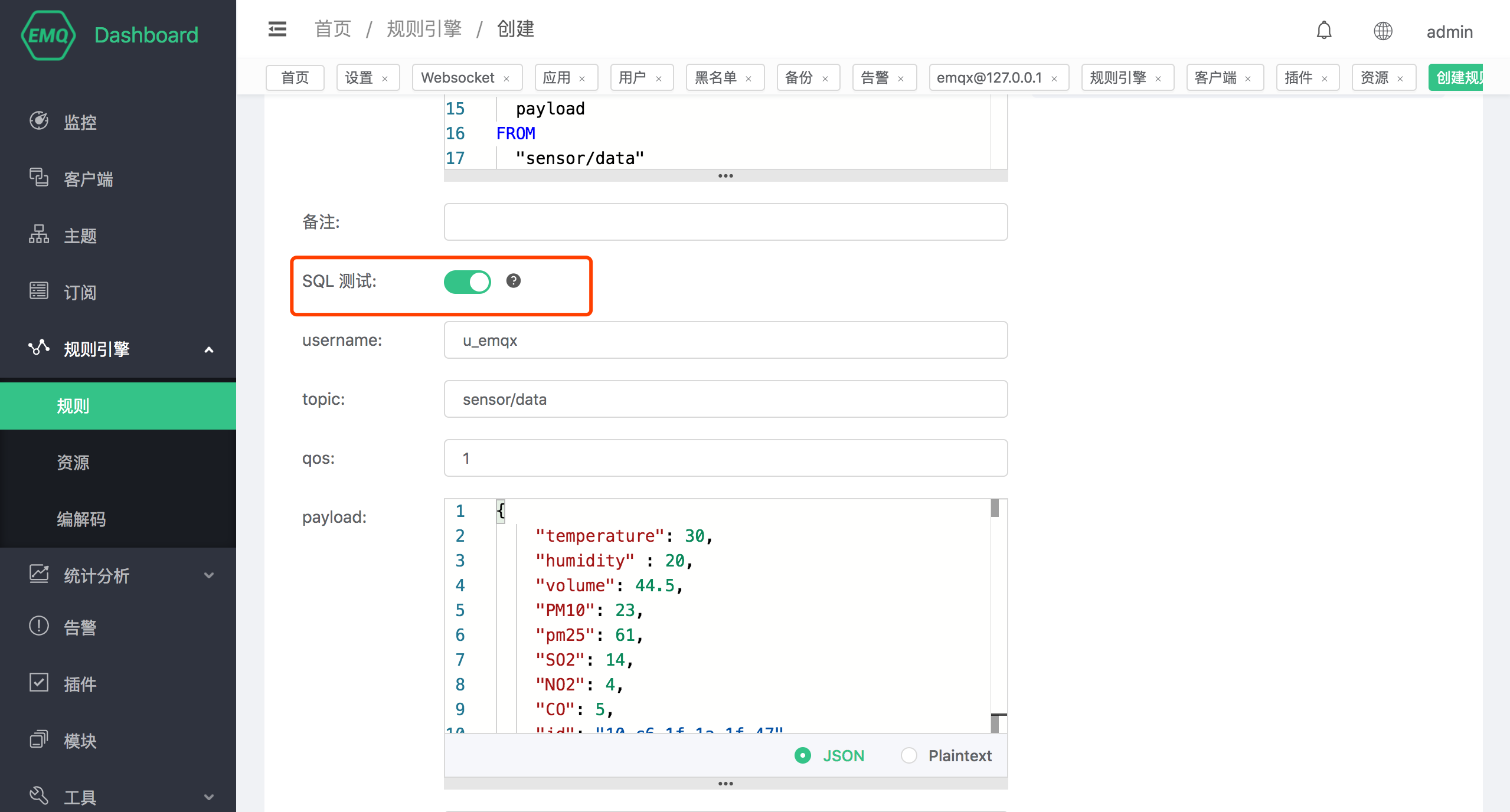The width and height of the screenshot is (1510, 812).
Task: Click the notification bell icon
Action: 1324,29
